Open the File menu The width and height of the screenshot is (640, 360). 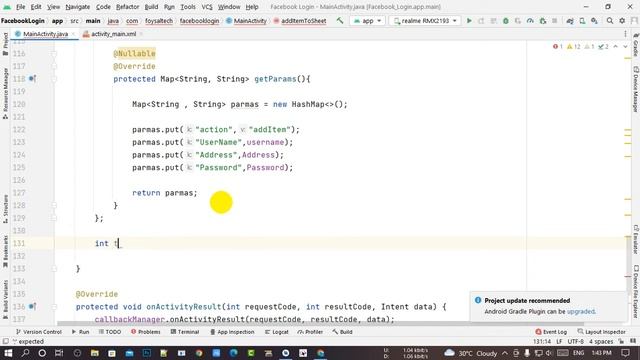(x=20, y=7)
